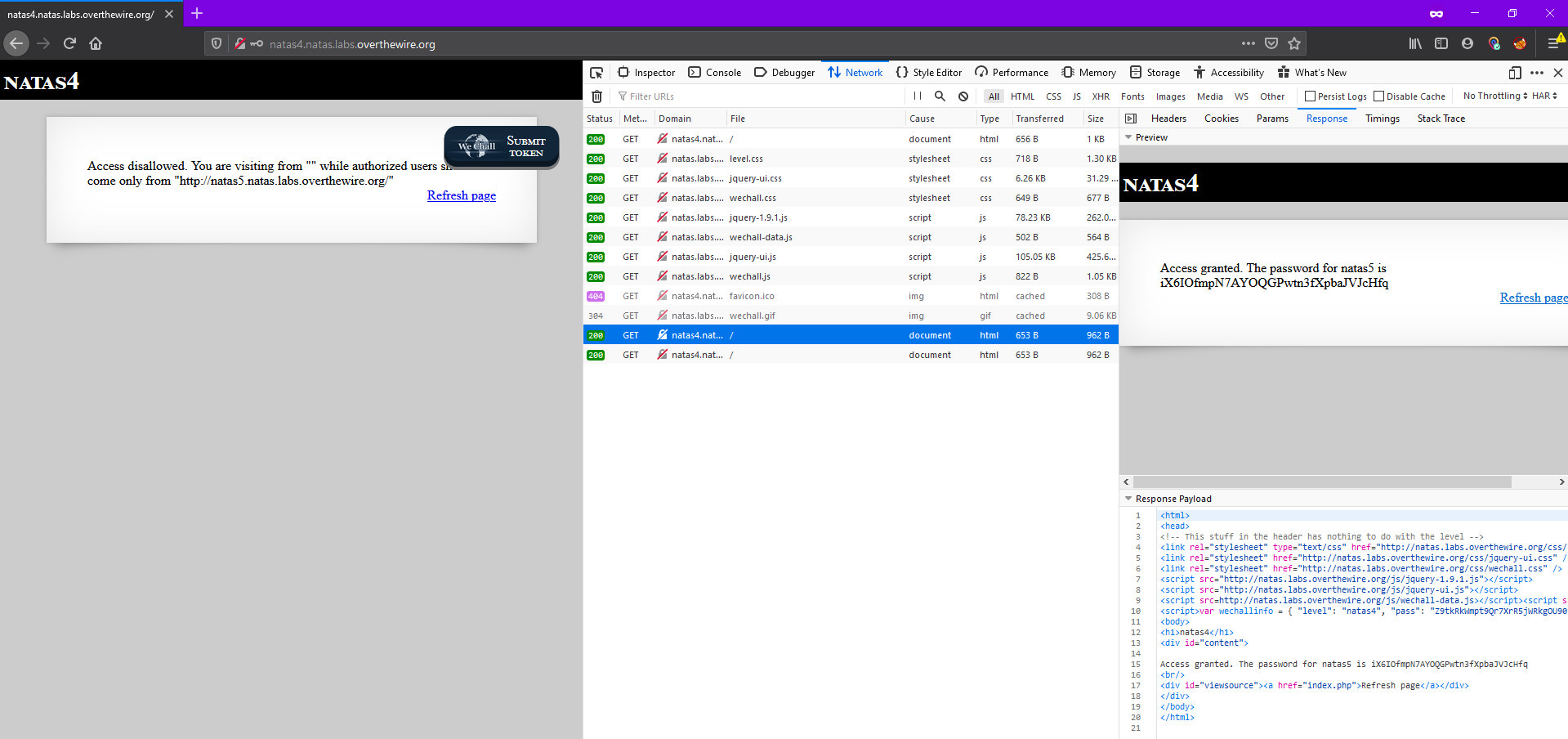
Task: Open the Headers details tab
Action: coord(1168,119)
